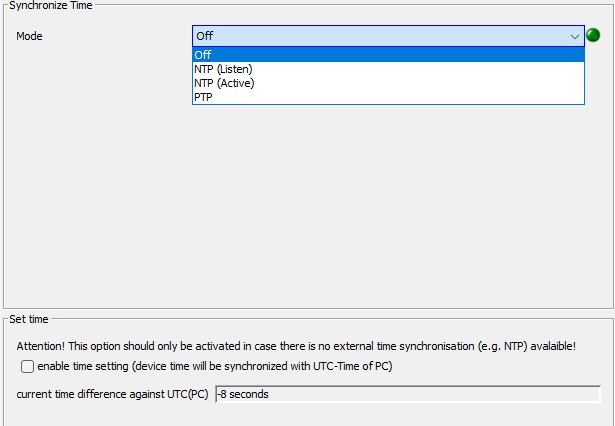Viewport: 615px width, 426px height.
Task: Click the Synchronize Time group title
Action: click(x=50, y=6)
